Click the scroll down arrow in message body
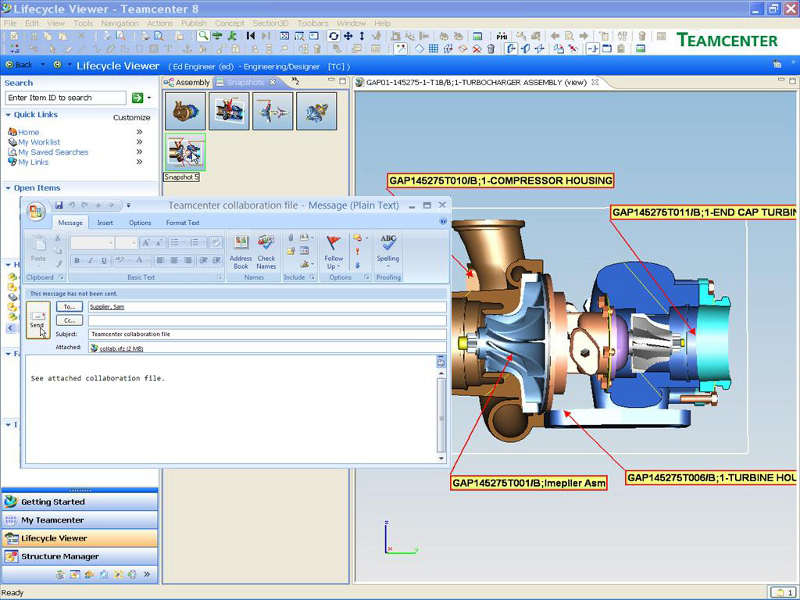800x600 pixels. coord(441,458)
